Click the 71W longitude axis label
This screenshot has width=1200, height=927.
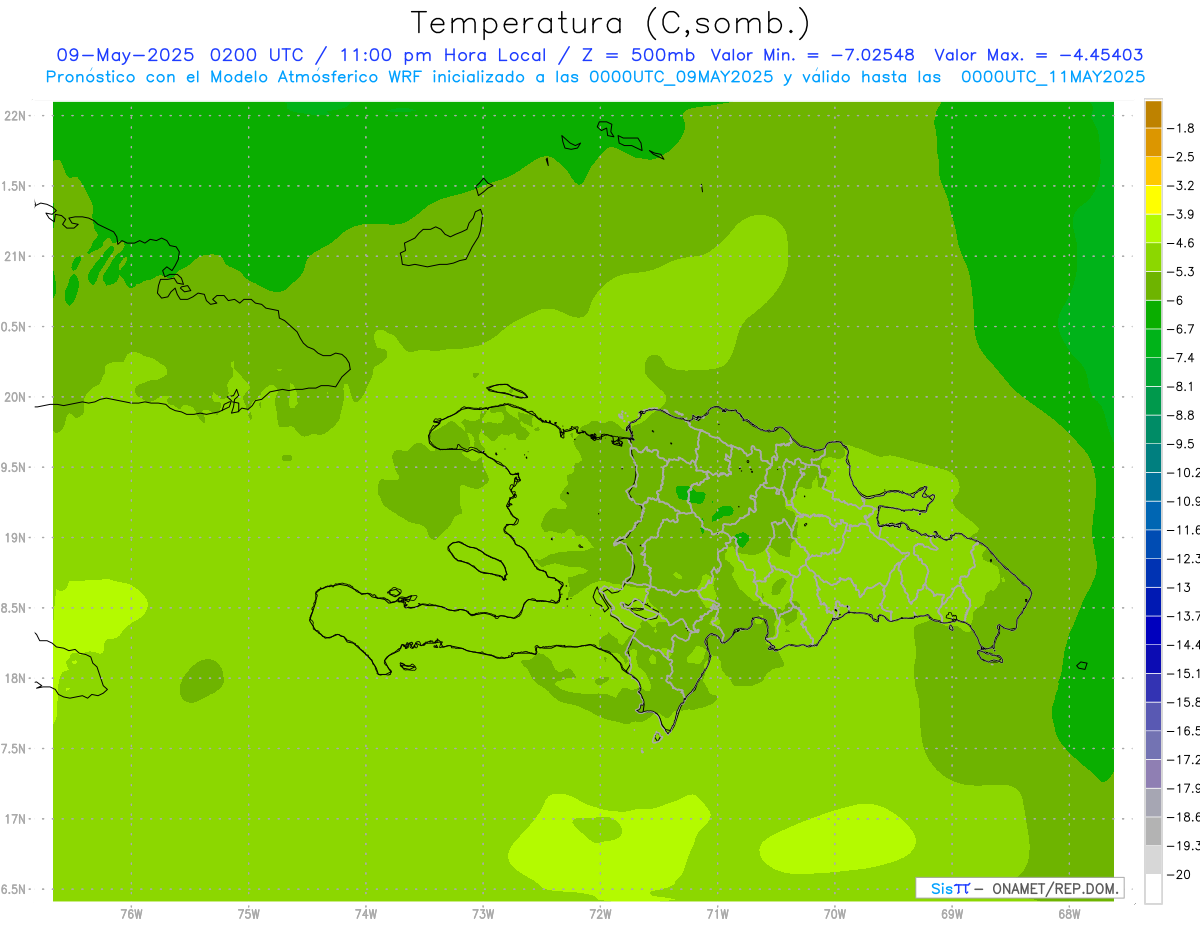pos(717,914)
